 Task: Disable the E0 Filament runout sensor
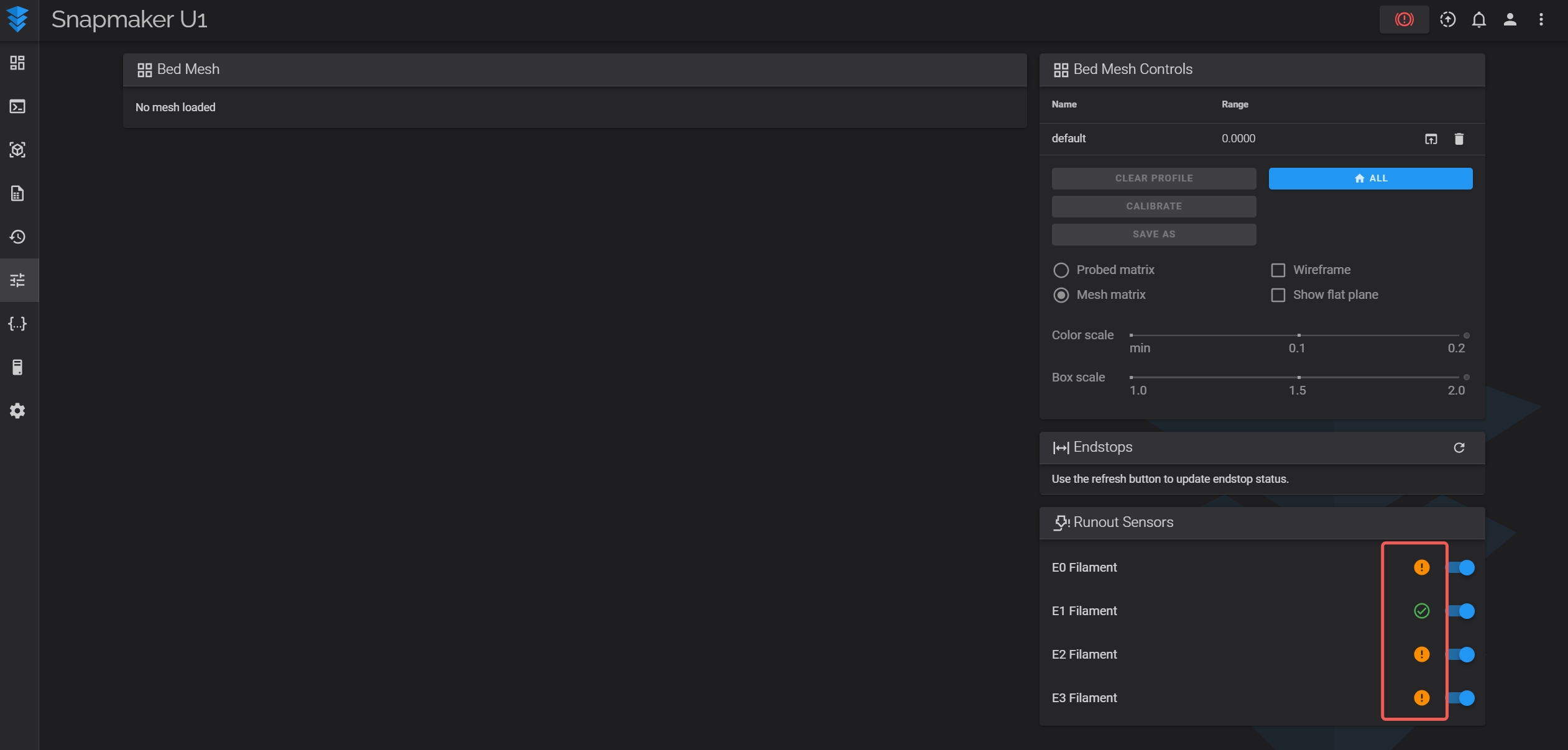pyautogui.click(x=1462, y=567)
